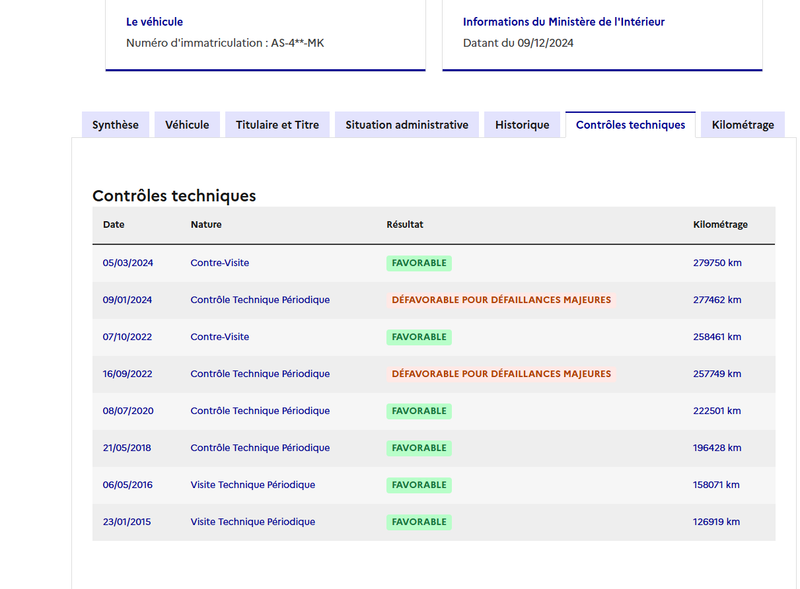The height and width of the screenshot is (589, 800).
Task: Click the FAVORABLE badge for 06/05/2016
Action: tap(419, 485)
